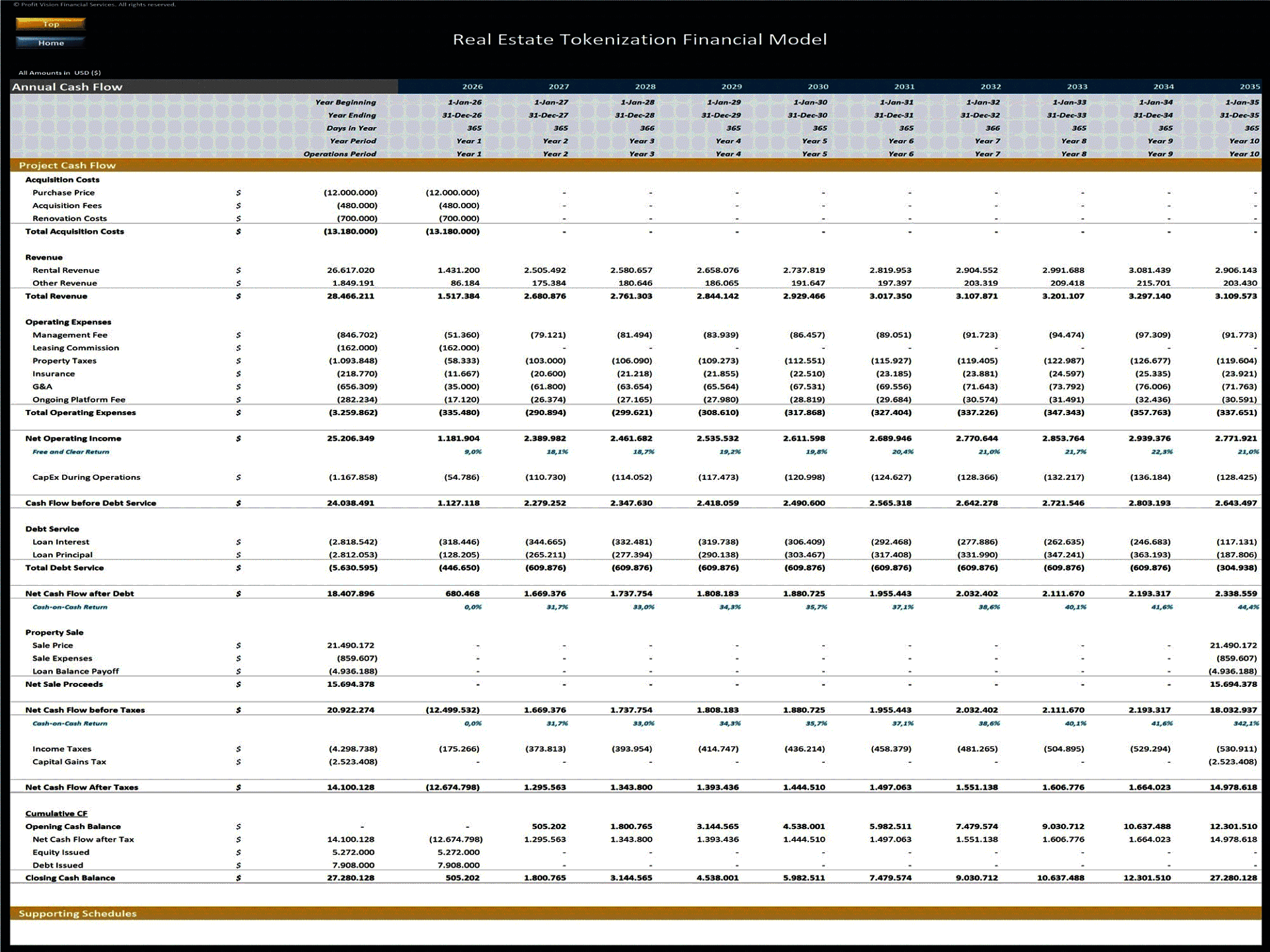Click the Cumulative CF underlined heading
Screen dimensions: 1270x952
tap(56, 814)
